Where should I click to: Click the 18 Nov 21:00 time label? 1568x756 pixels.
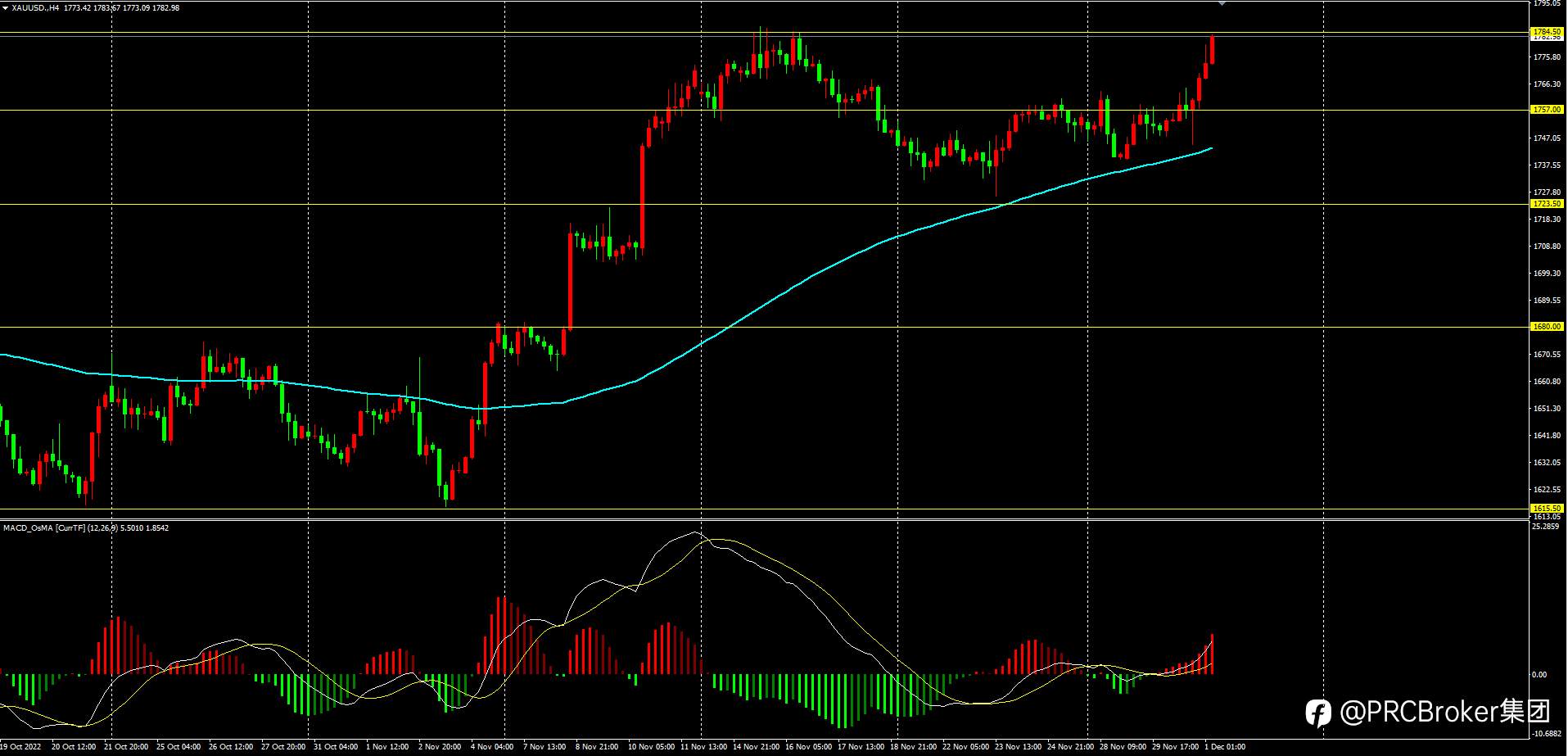[914, 747]
